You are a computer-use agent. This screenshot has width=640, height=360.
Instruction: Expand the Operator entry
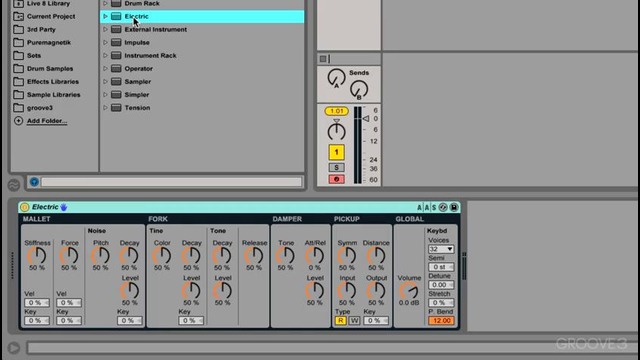tap(105, 69)
